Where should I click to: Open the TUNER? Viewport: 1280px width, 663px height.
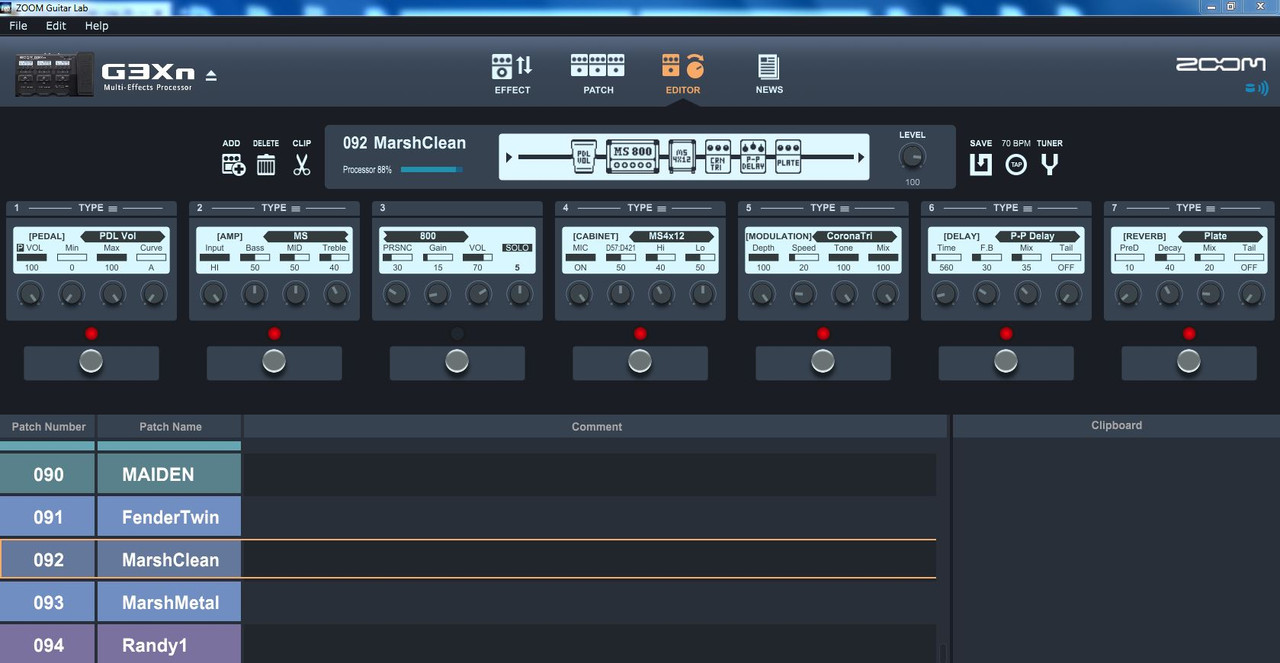click(1049, 164)
